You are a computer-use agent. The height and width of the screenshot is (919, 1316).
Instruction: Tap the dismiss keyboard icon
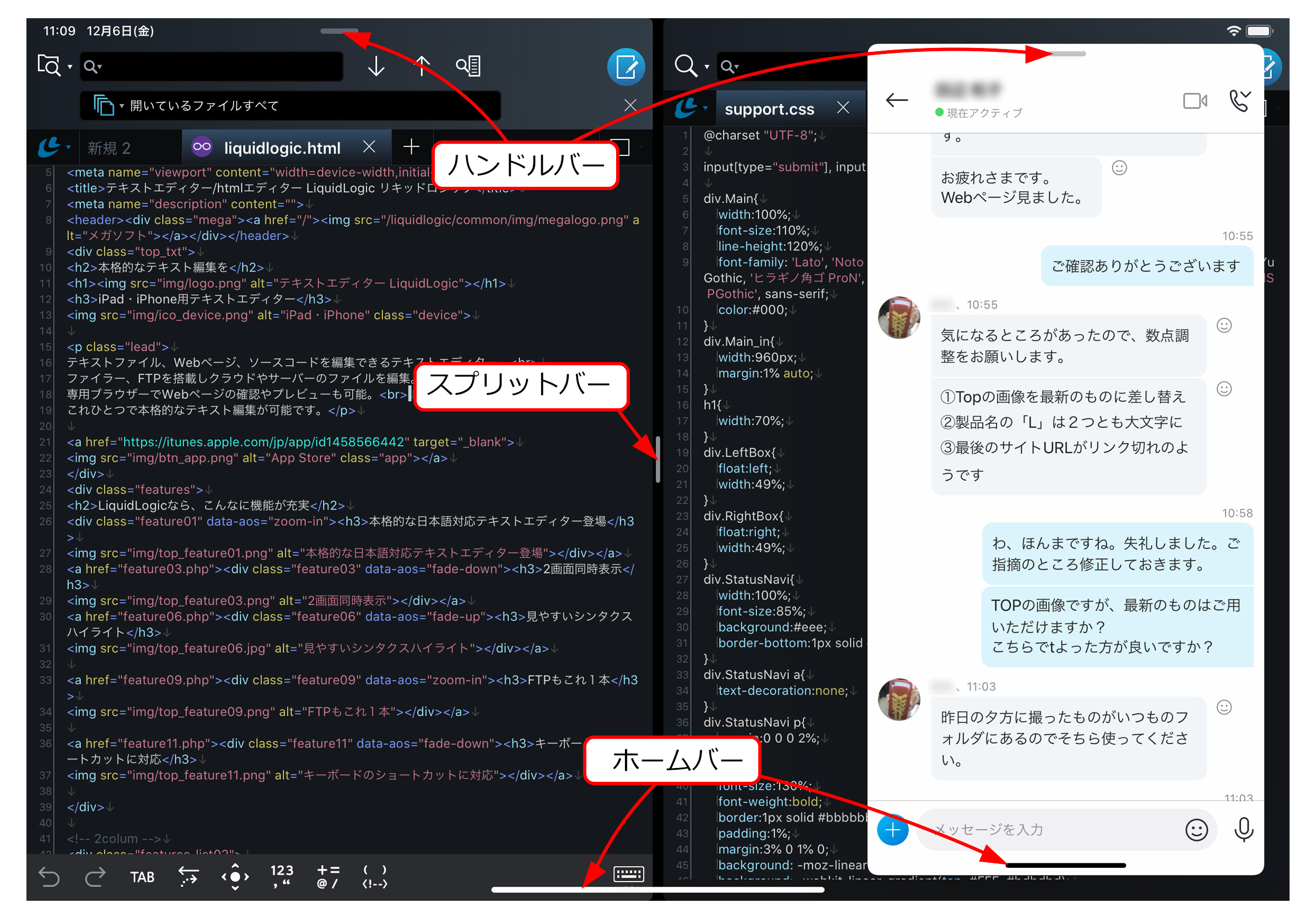tap(628, 875)
